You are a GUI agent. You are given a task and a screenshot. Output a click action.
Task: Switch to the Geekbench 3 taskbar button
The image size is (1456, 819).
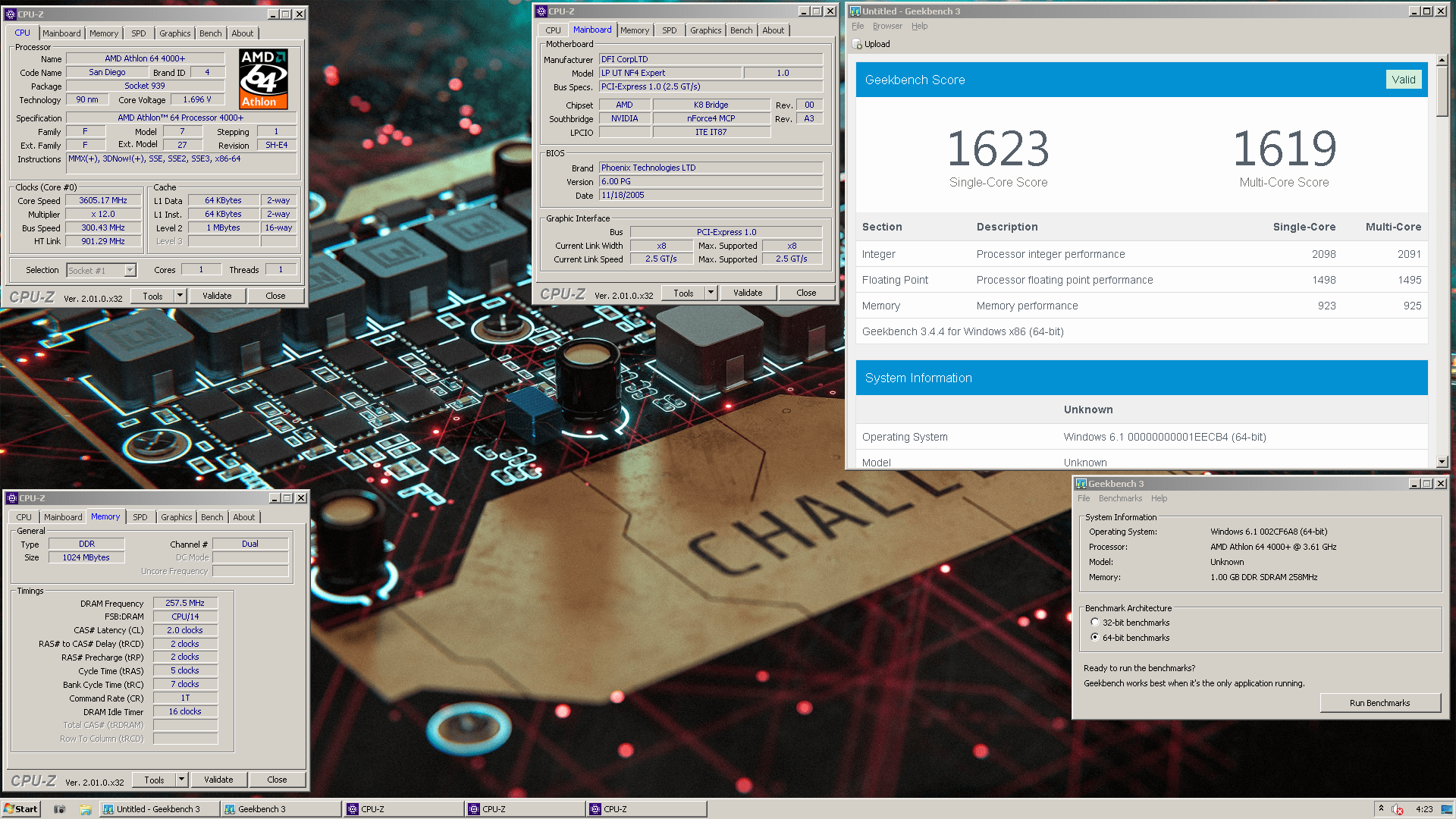coord(281,809)
